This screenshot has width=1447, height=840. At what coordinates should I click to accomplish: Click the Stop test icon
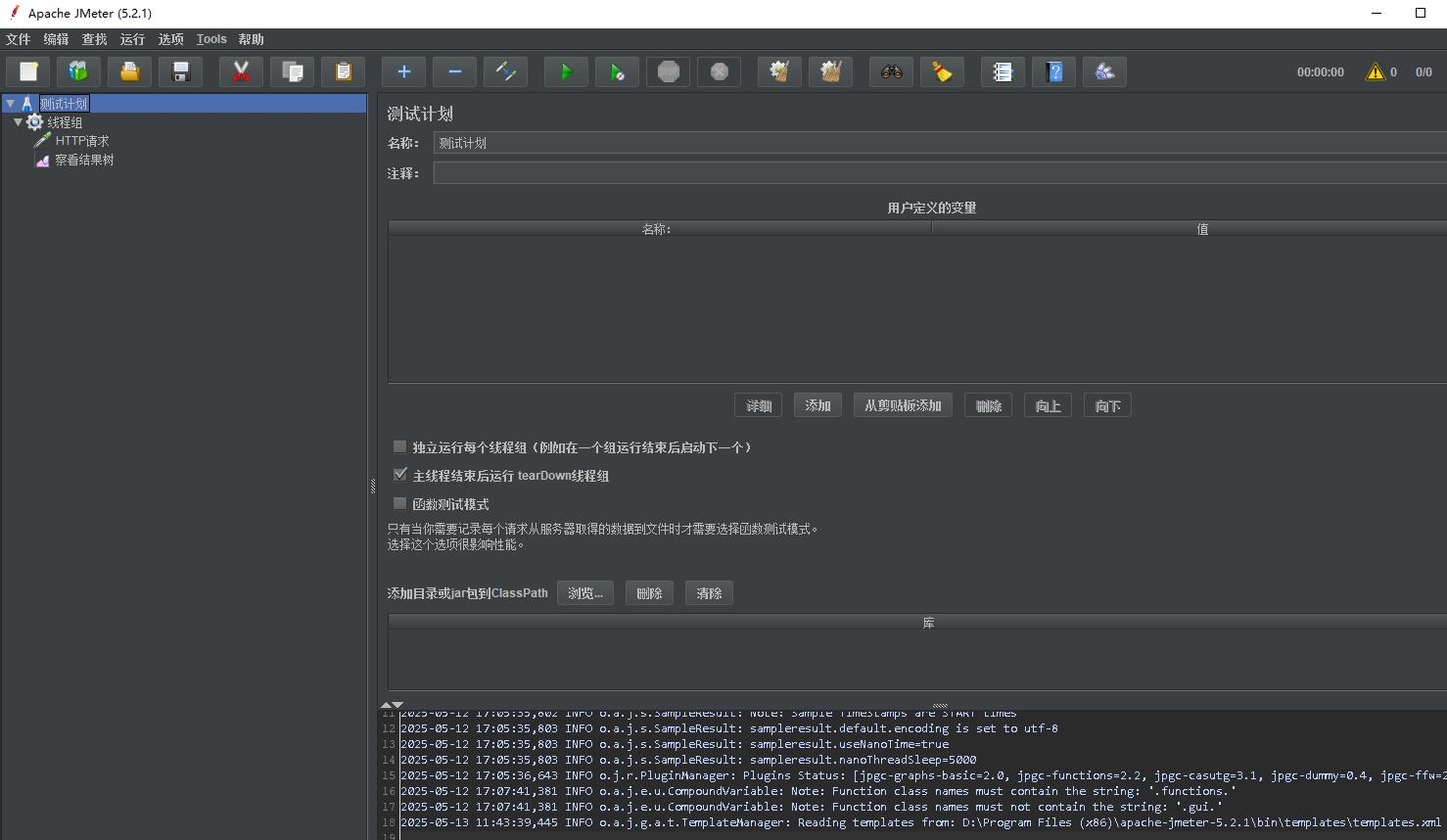click(x=668, y=71)
